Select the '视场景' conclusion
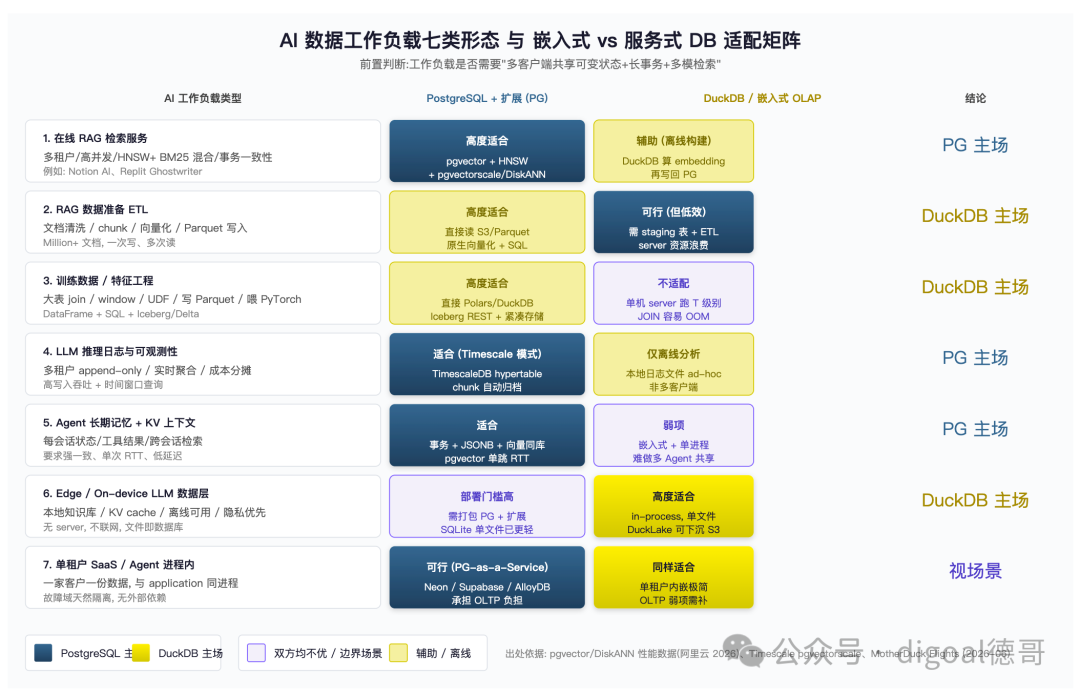 pyautogui.click(x=975, y=571)
